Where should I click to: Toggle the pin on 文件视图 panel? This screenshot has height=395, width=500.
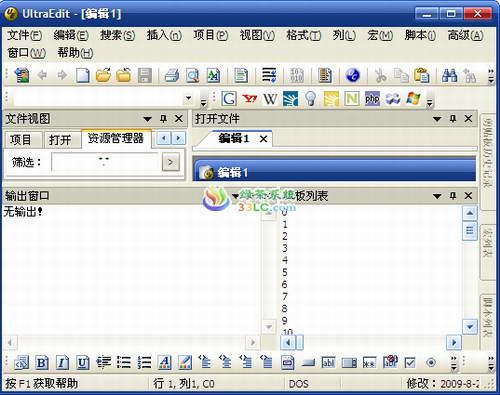[x=163, y=119]
